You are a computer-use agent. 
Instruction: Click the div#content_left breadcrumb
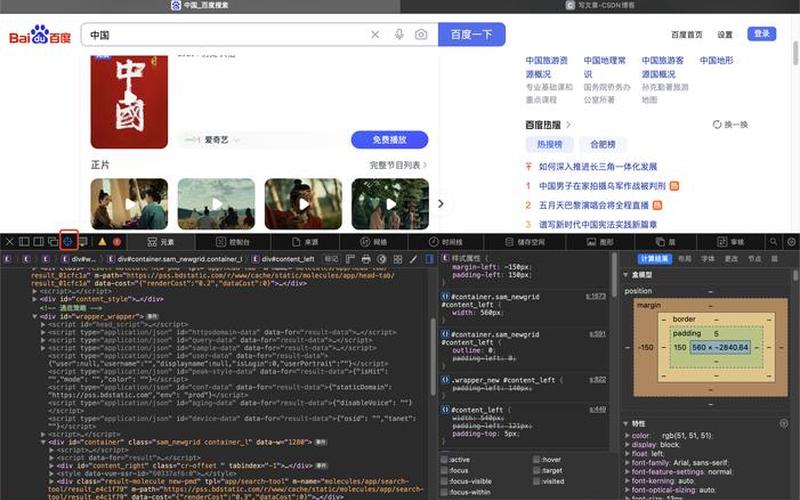click(x=284, y=259)
